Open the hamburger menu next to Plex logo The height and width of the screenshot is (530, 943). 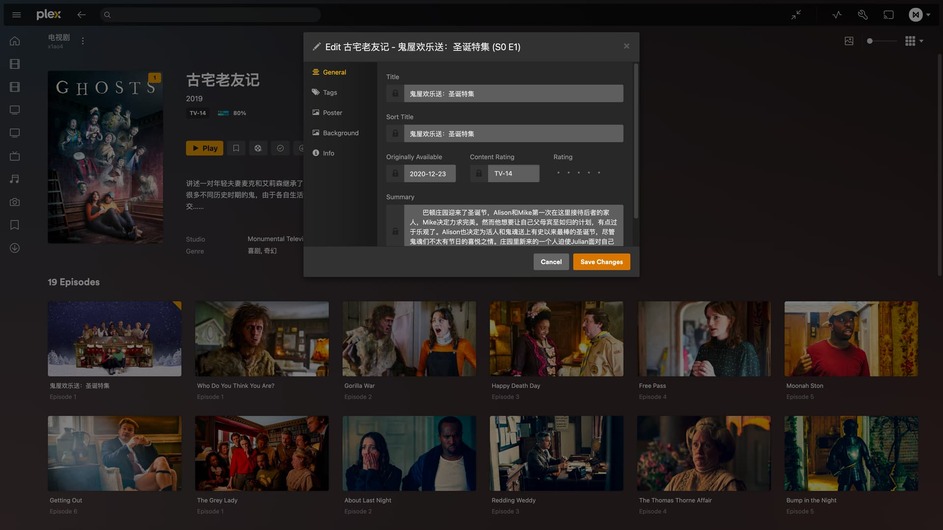(16, 14)
